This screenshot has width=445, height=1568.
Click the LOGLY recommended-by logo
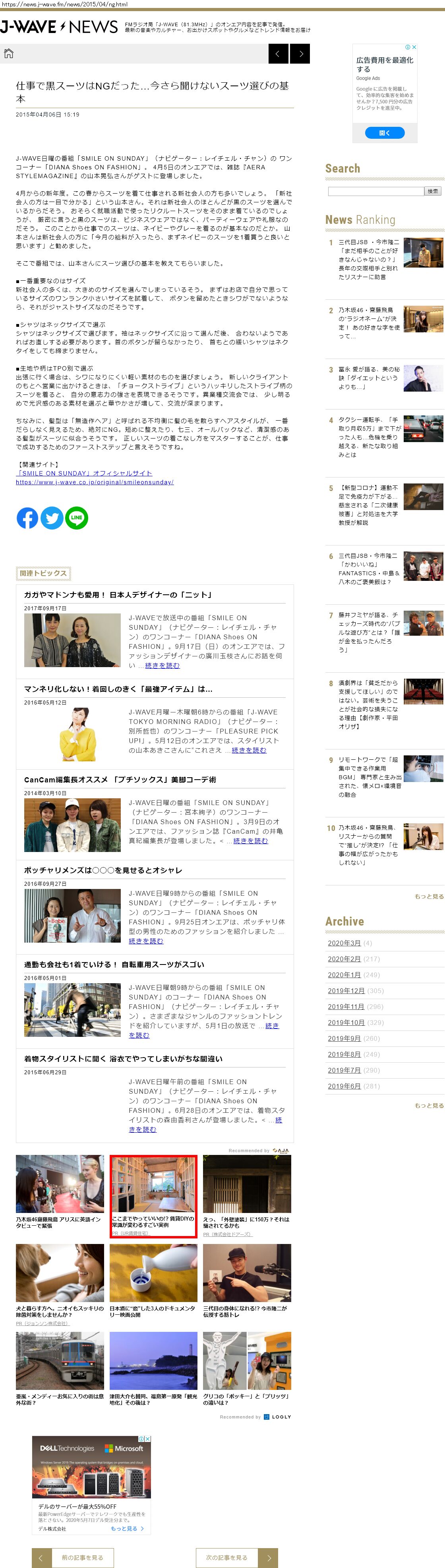point(278,1417)
